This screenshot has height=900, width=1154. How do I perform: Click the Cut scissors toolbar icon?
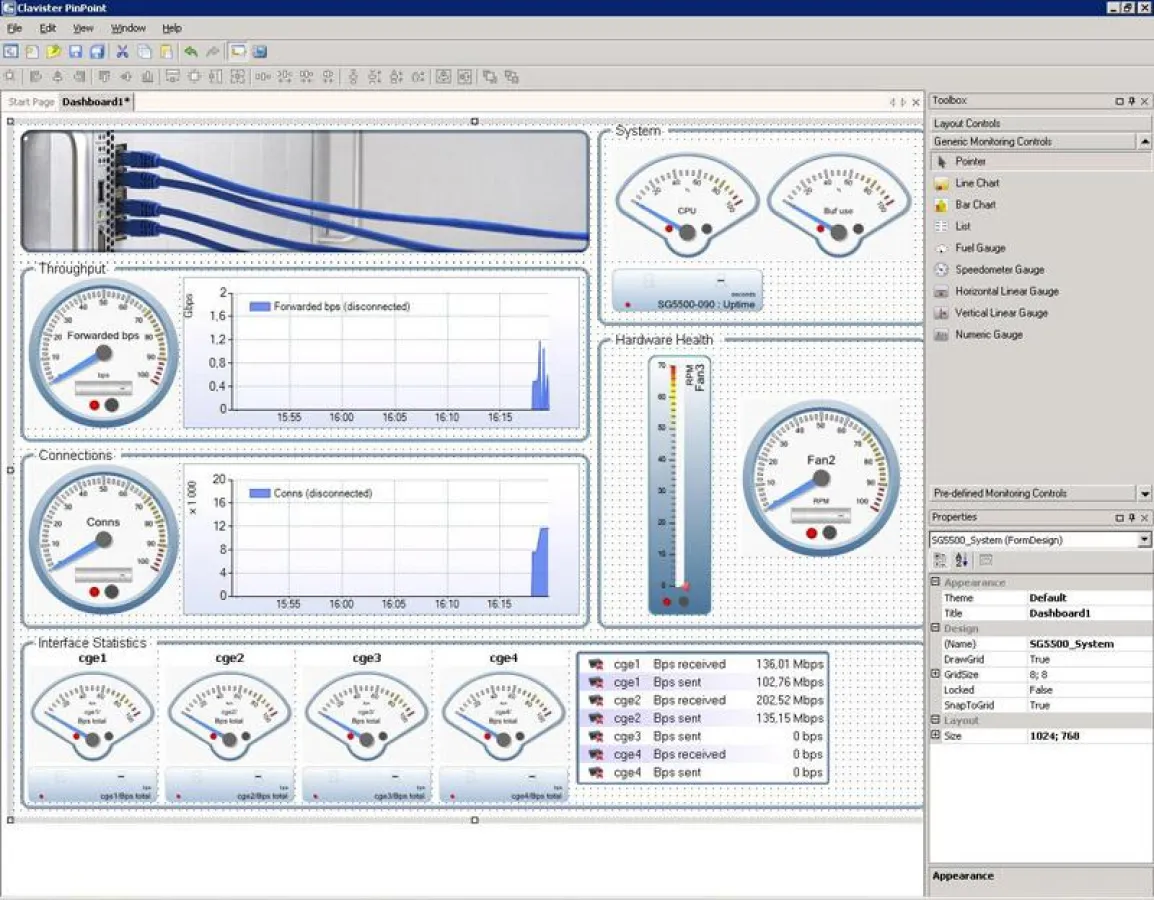click(x=122, y=52)
